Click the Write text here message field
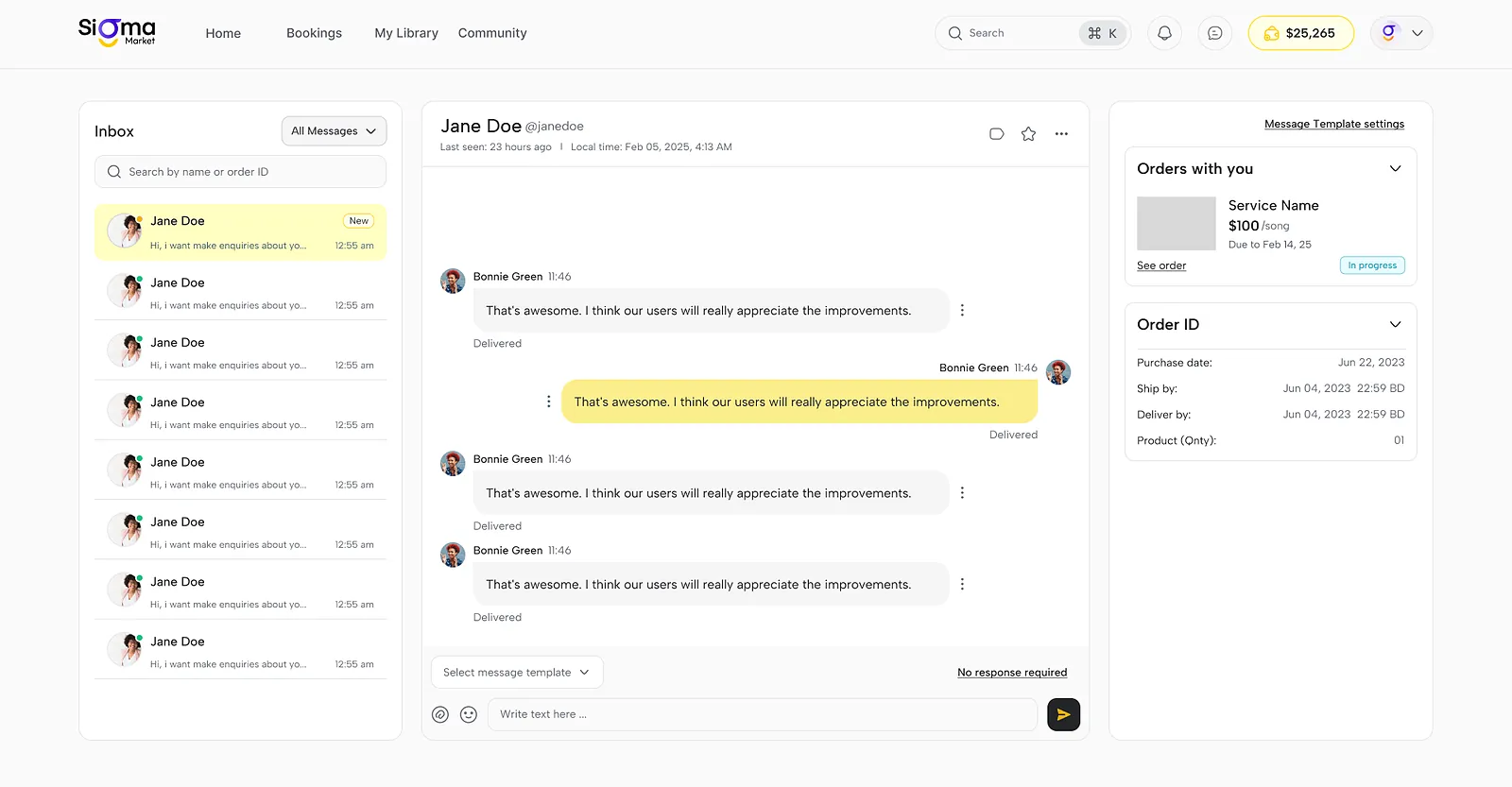This screenshot has width=1512, height=787. 763,715
